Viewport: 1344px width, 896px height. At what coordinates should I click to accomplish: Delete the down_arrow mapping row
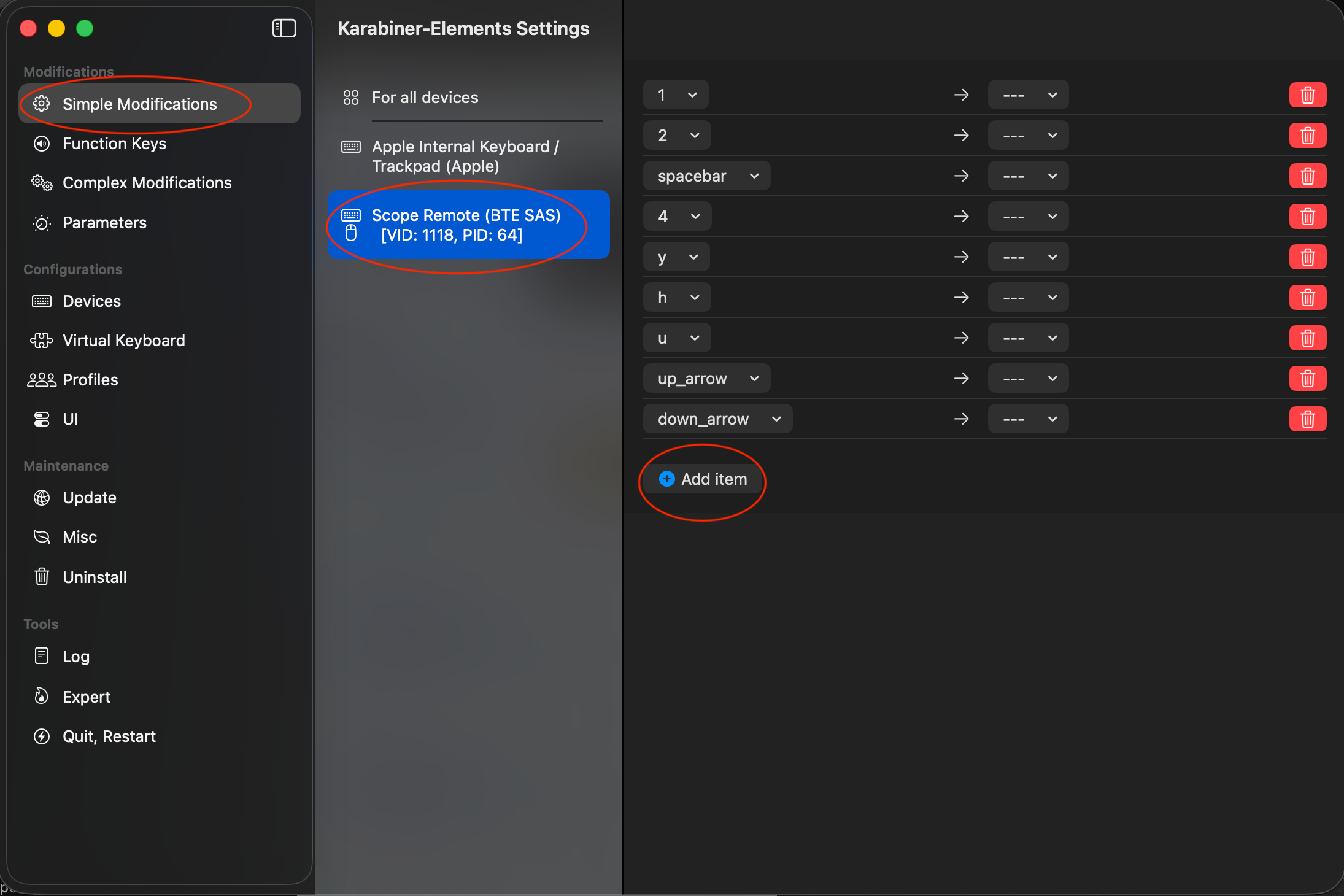click(1307, 419)
